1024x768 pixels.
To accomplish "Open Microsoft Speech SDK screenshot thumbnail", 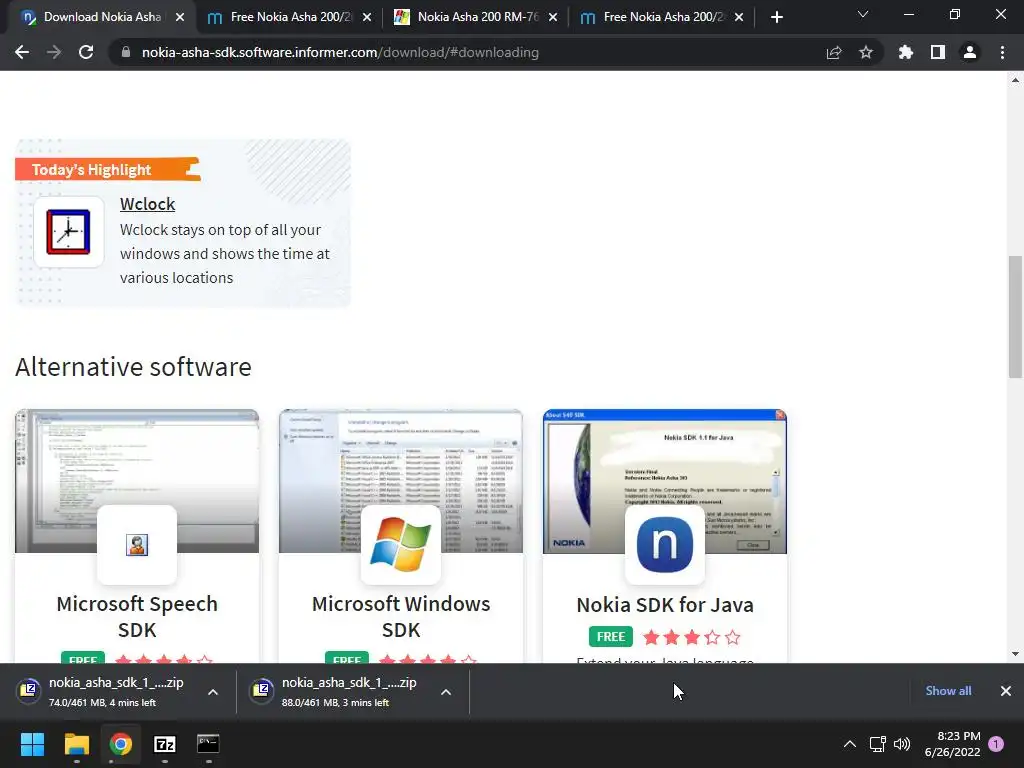I will point(136,481).
